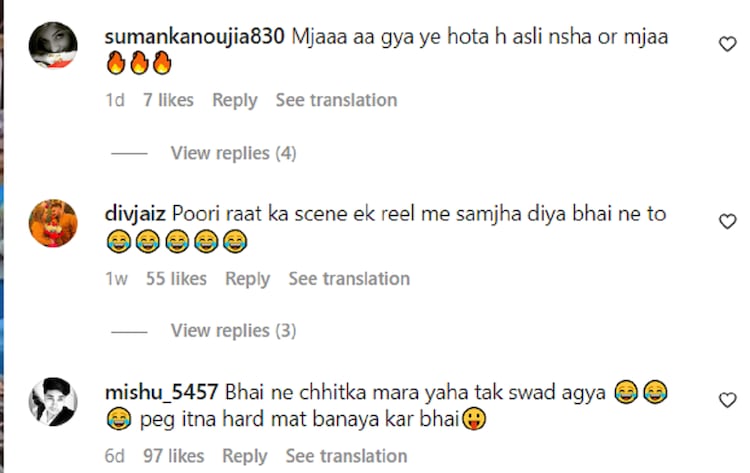
Task: Click mishu_5457's profile avatar
Action: (53, 401)
